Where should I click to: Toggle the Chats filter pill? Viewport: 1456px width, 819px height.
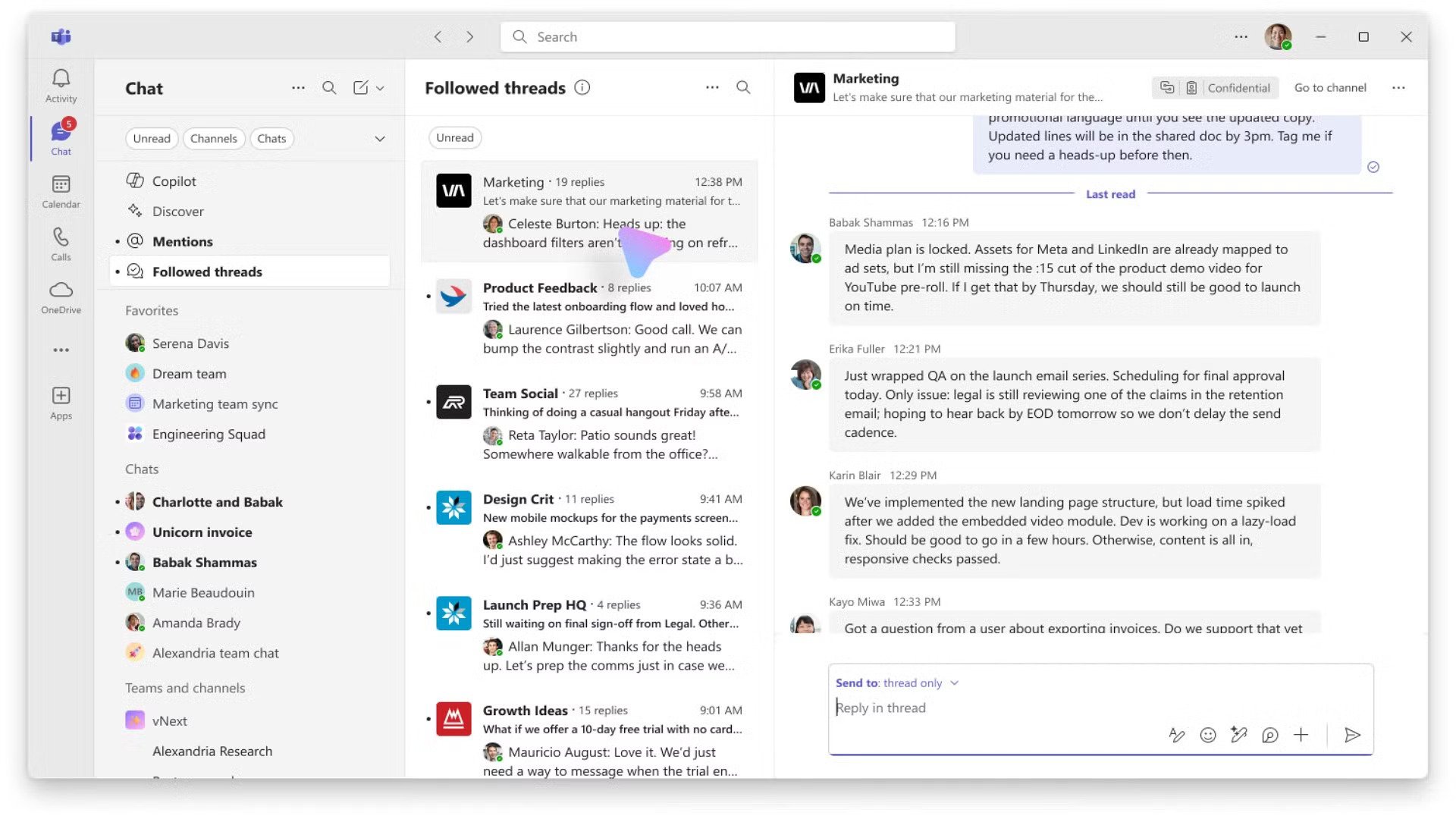point(271,138)
